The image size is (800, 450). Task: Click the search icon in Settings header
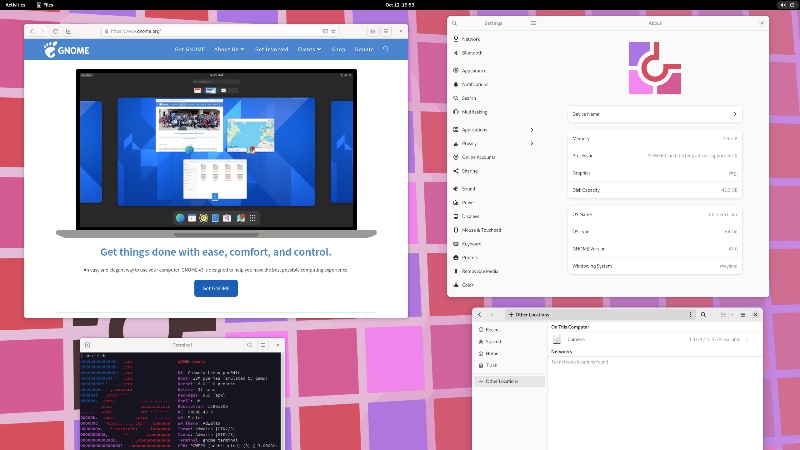(455, 22)
